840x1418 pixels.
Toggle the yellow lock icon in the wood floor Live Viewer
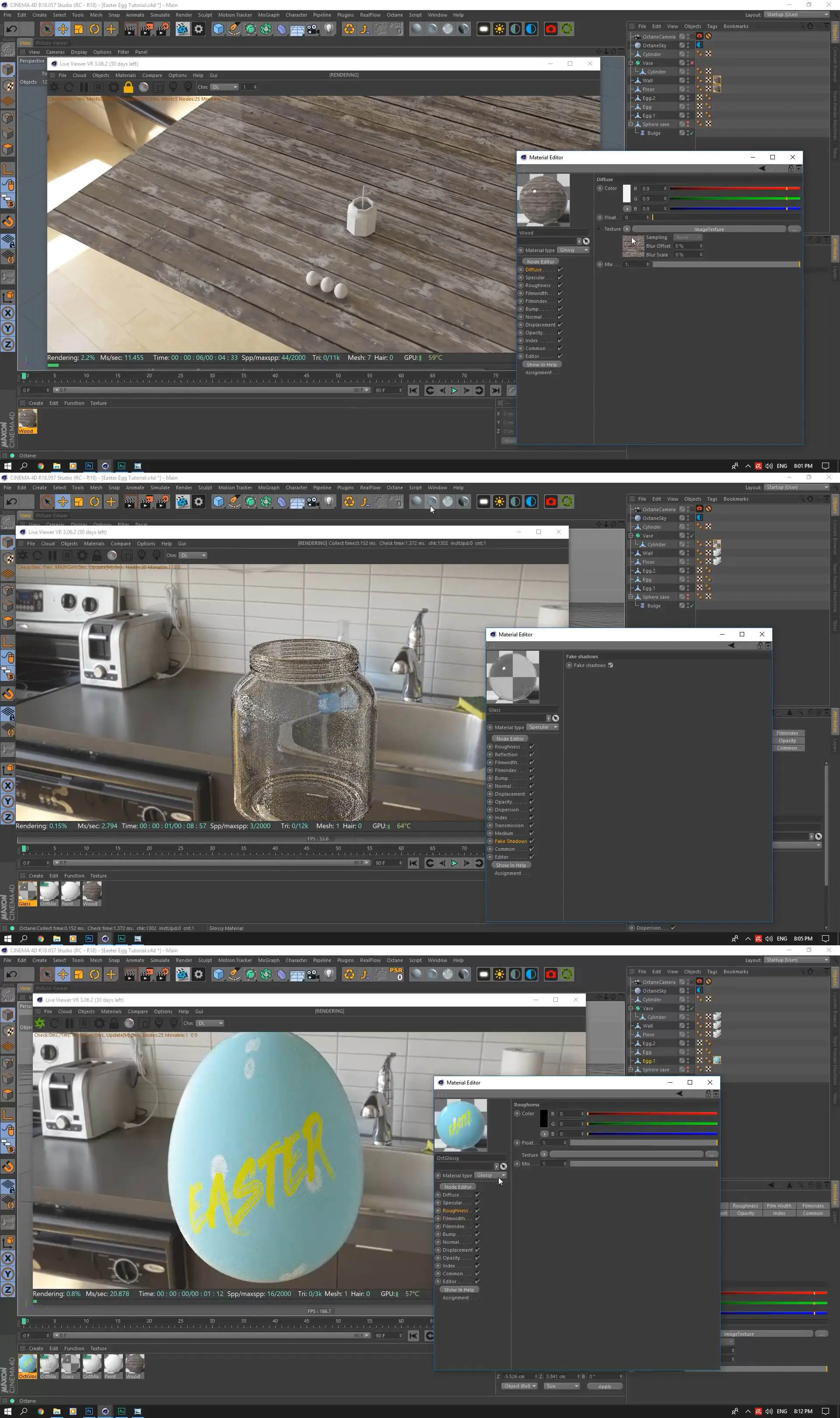point(129,87)
